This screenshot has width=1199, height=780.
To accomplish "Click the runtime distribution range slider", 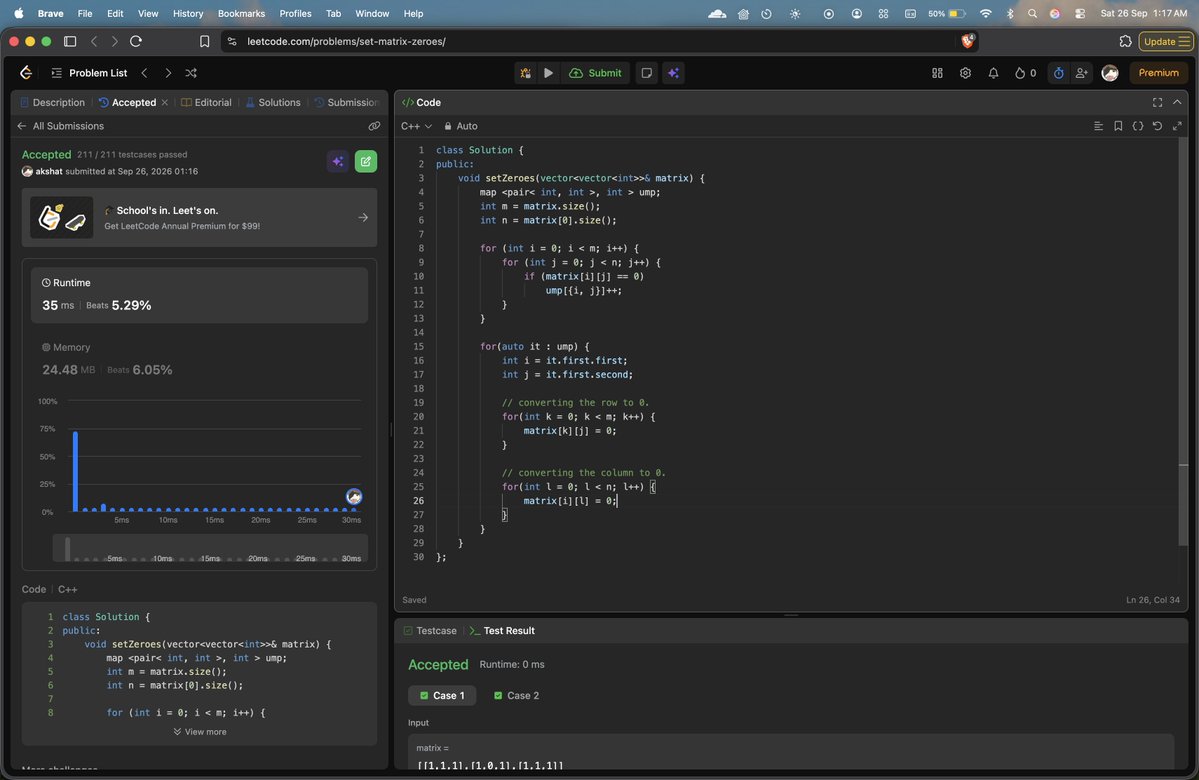I will point(210,548).
